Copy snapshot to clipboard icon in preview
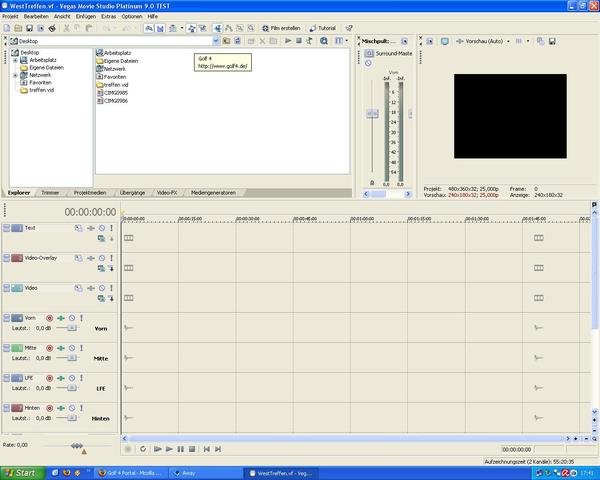This screenshot has width=600, height=480. point(540,41)
